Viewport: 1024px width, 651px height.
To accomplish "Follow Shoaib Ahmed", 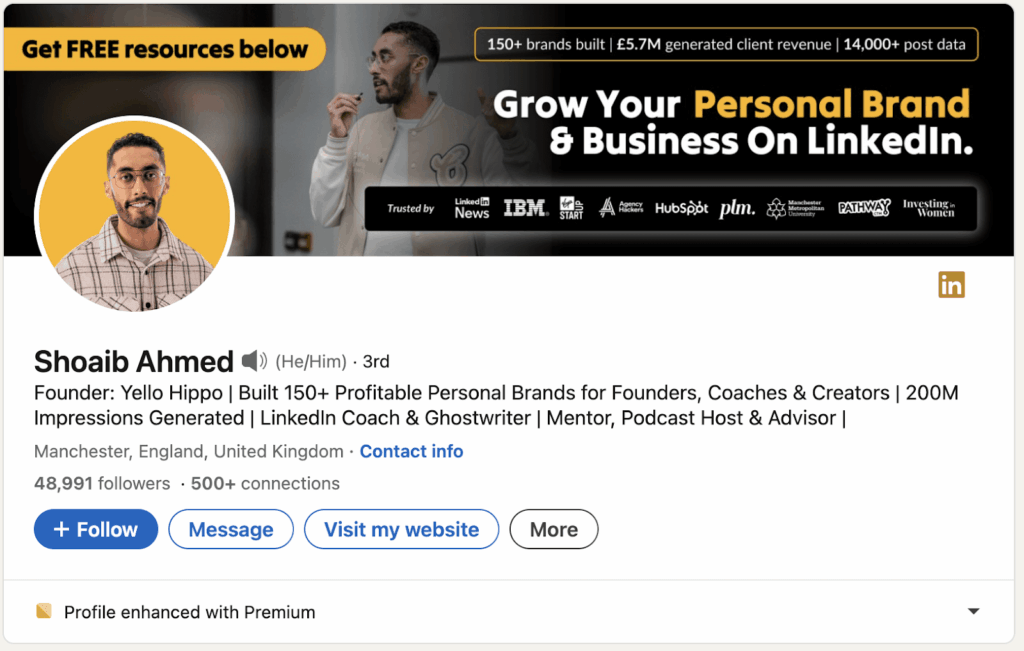I will 96,530.
